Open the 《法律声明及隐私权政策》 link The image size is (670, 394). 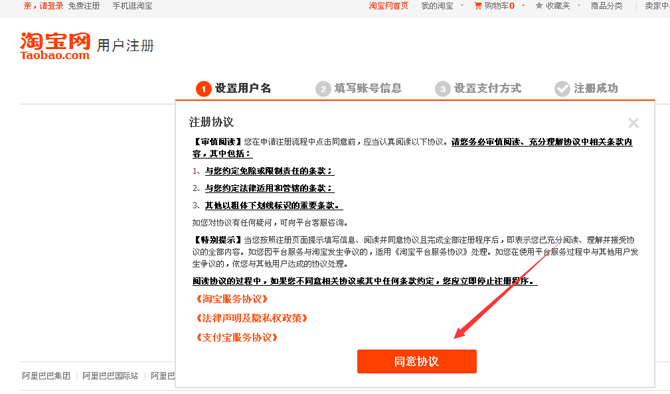(252, 318)
